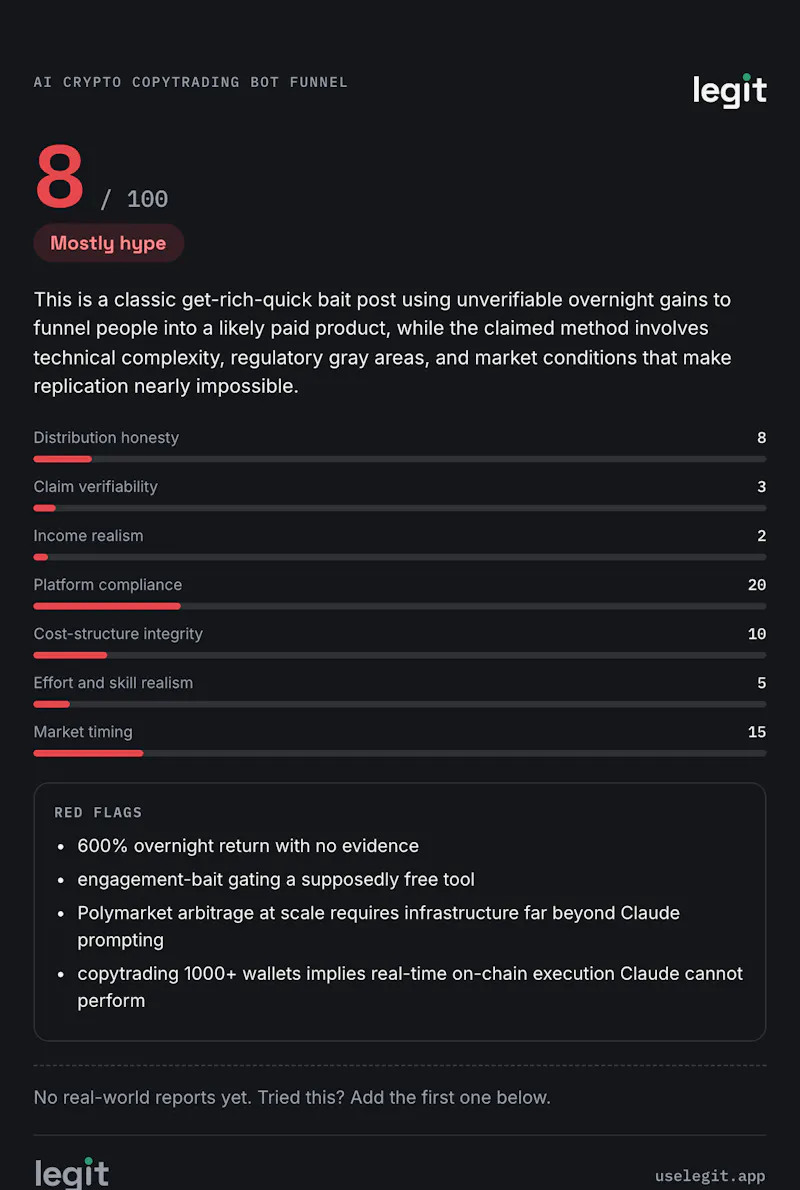Open the uselegit.app footer link
Screen dimensions: 800x1190
tap(710, 1176)
